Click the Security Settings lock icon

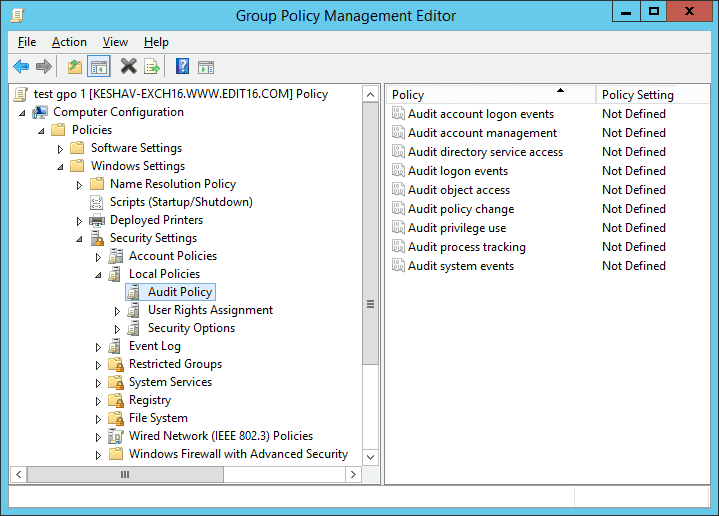pyautogui.click(x=97, y=238)
